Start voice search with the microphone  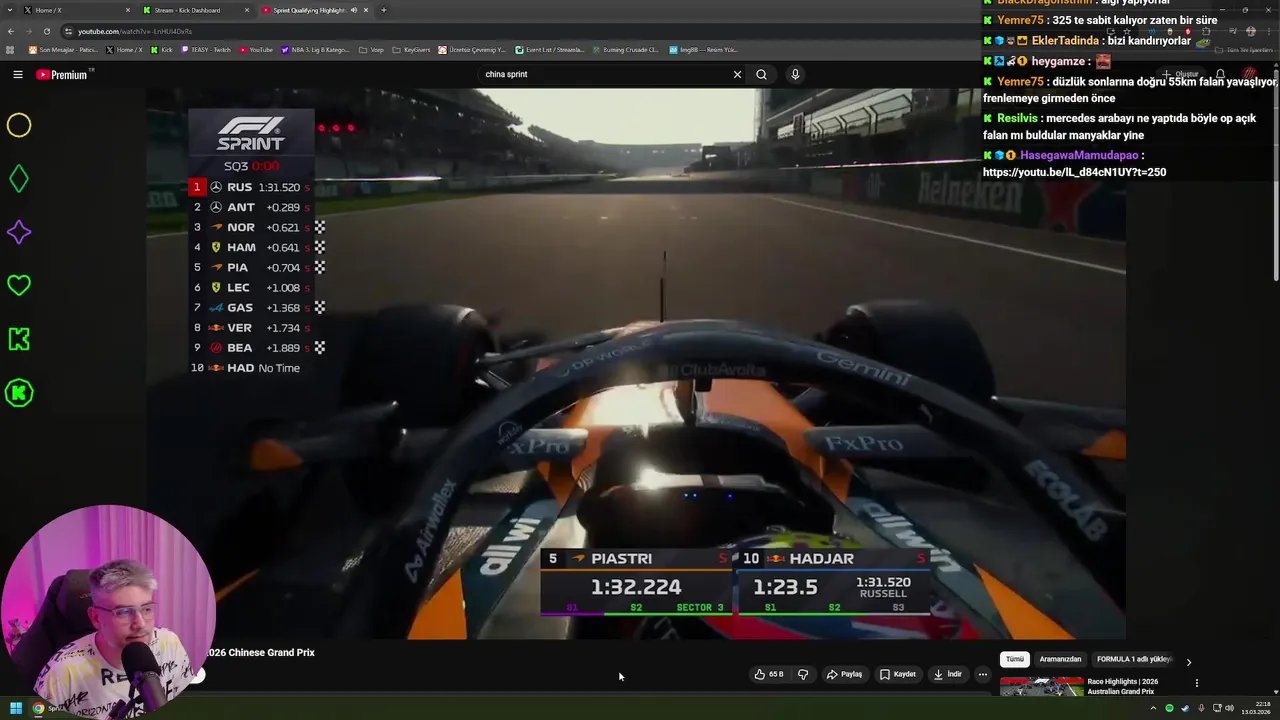[795, 74]
